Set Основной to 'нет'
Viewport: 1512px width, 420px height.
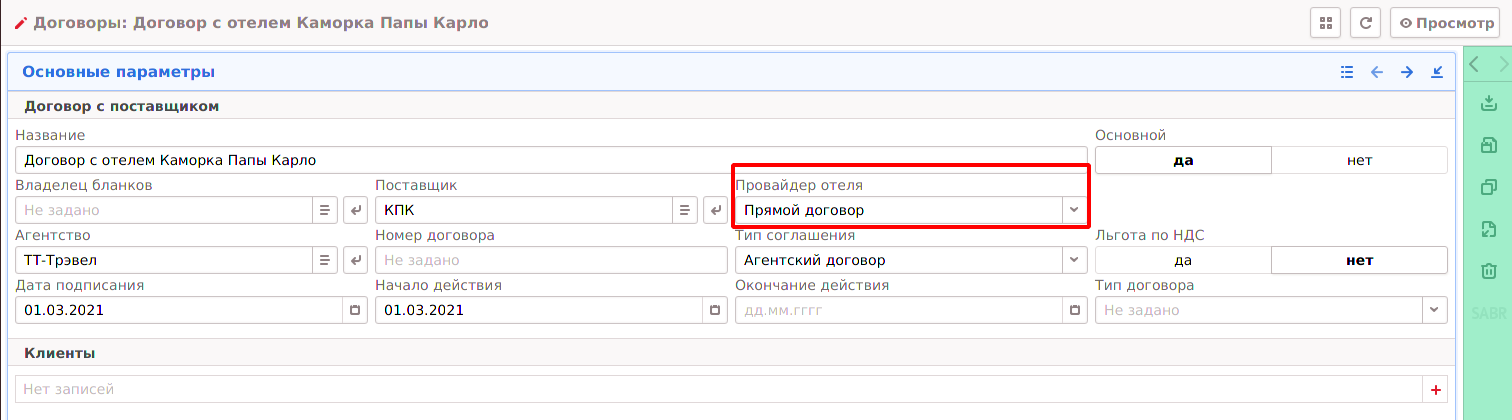[x=1359, y=160]
